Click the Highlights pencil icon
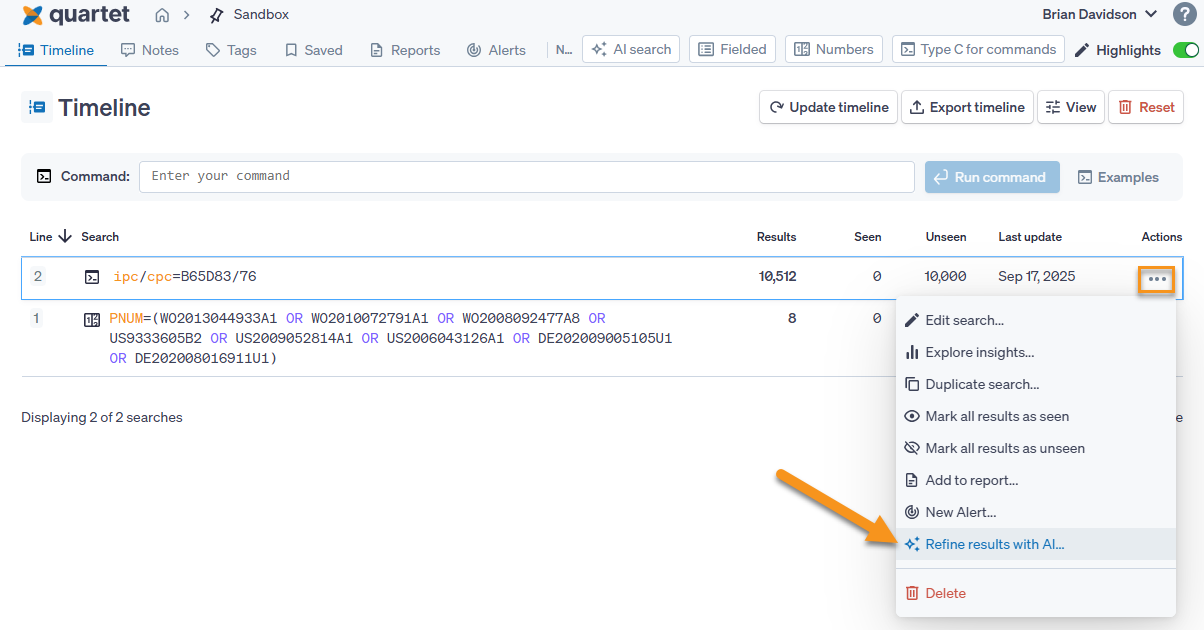The image size is (1204, 630). click(1082, 50)
